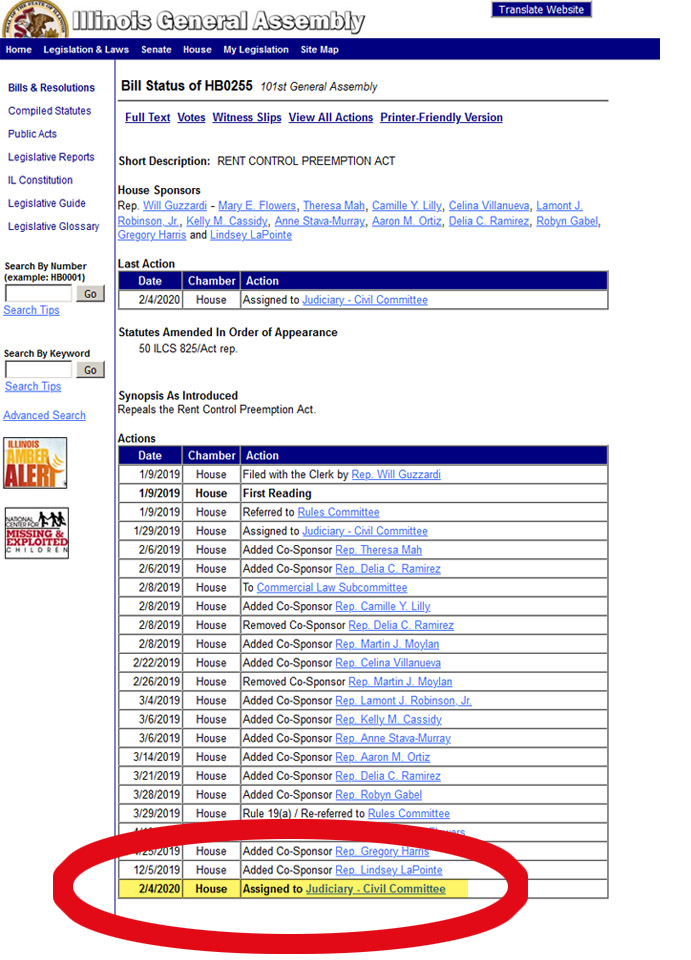Open the Votes link

[192, 118]
